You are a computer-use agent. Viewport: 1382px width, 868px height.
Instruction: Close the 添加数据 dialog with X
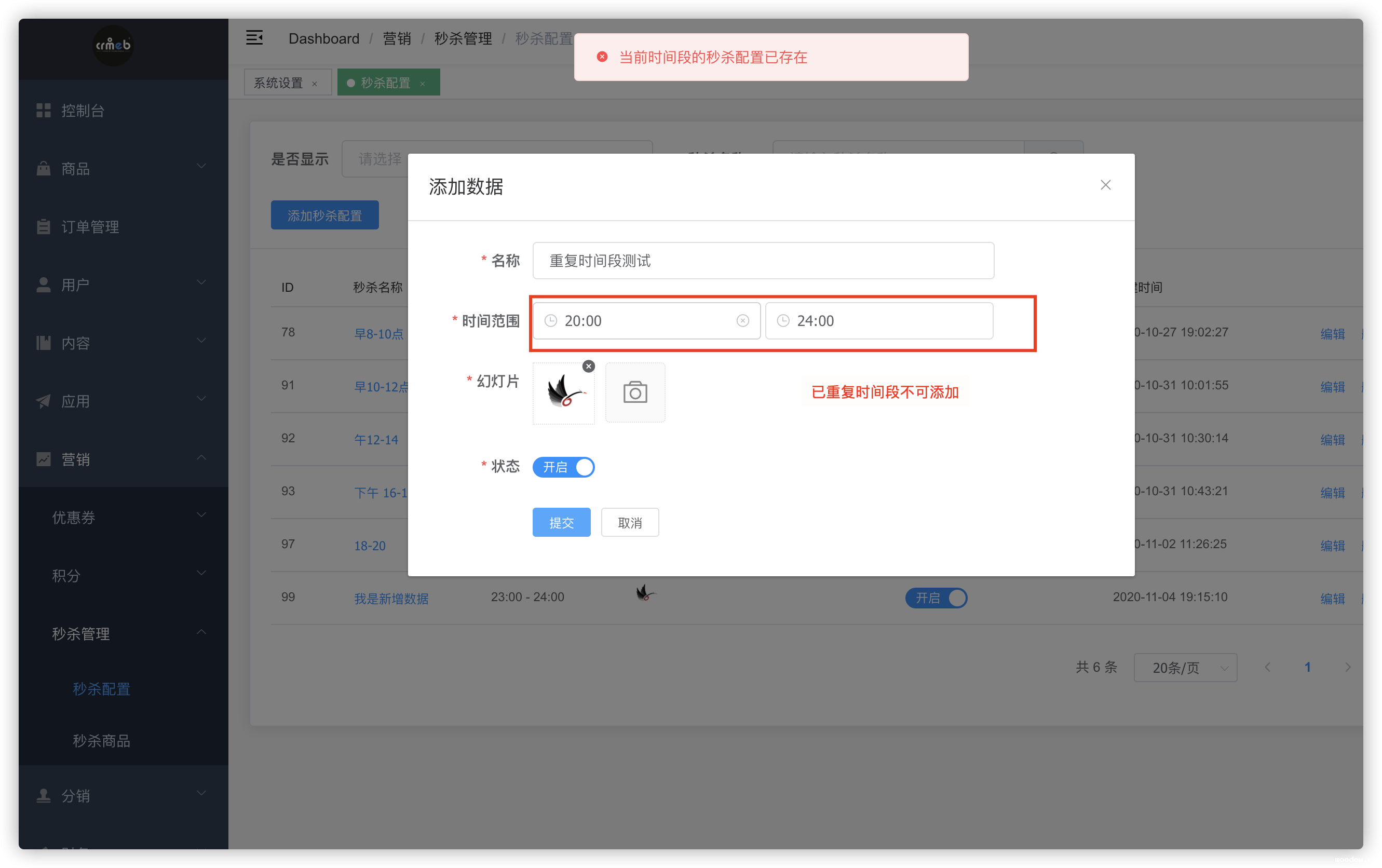coord(1105,185)
